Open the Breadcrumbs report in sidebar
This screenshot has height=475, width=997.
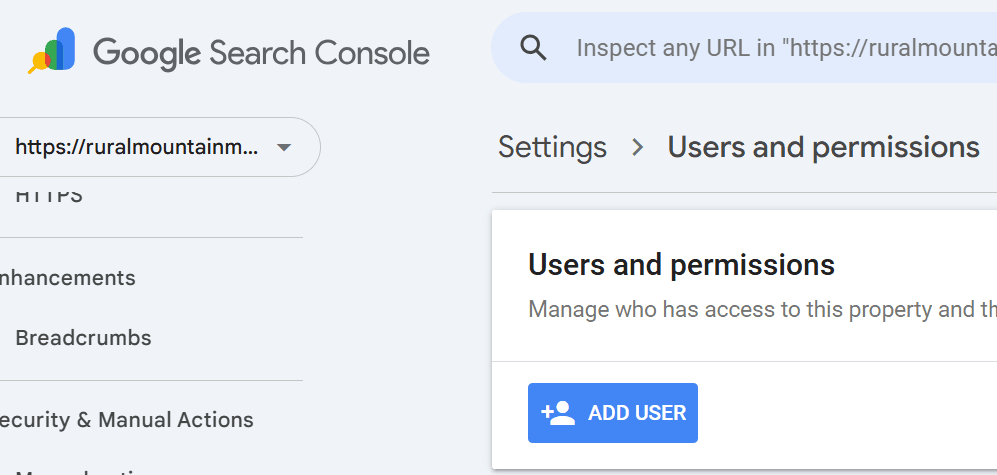coord(84,338)
